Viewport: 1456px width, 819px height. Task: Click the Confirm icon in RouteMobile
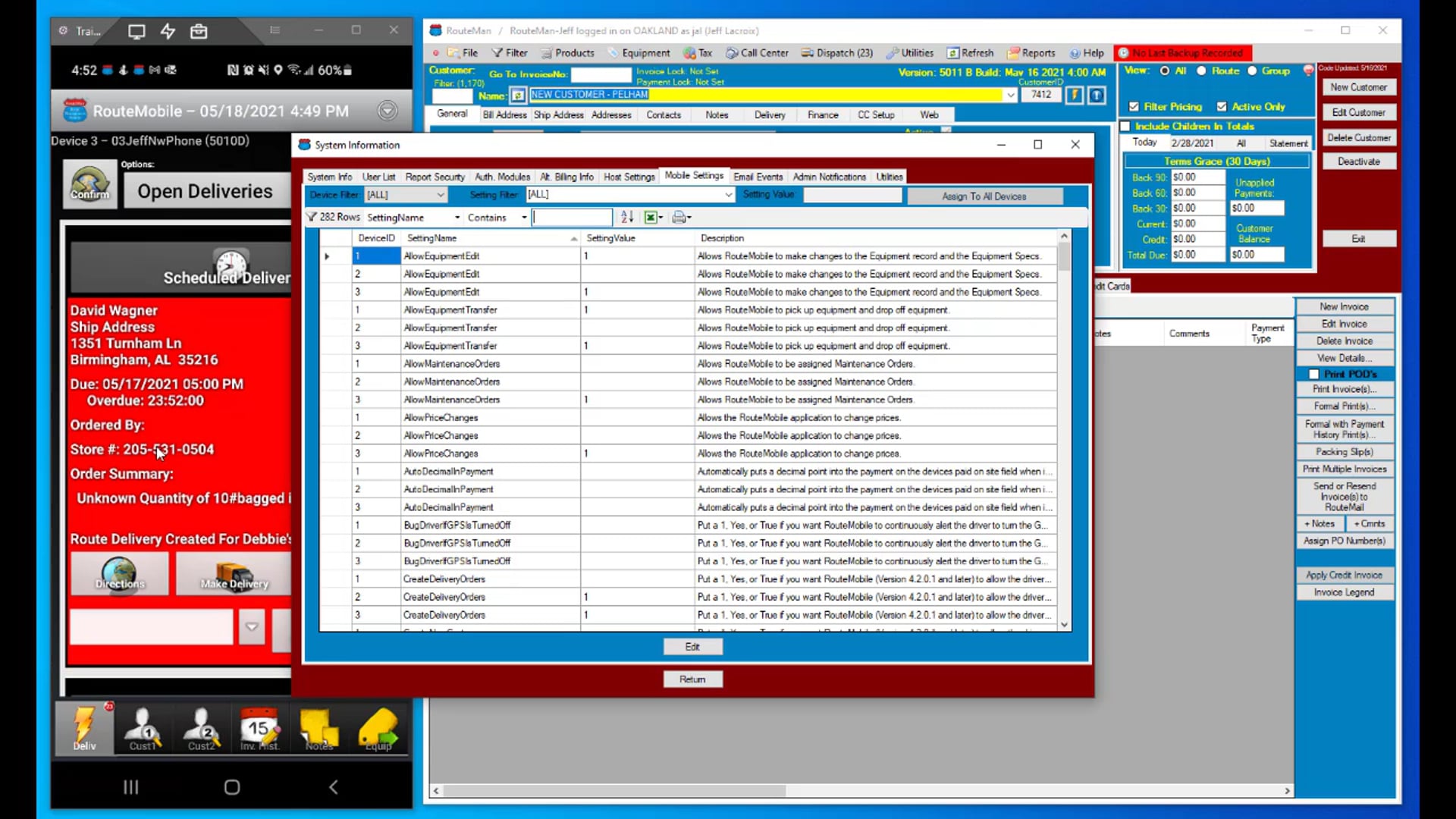coord(89,184)
